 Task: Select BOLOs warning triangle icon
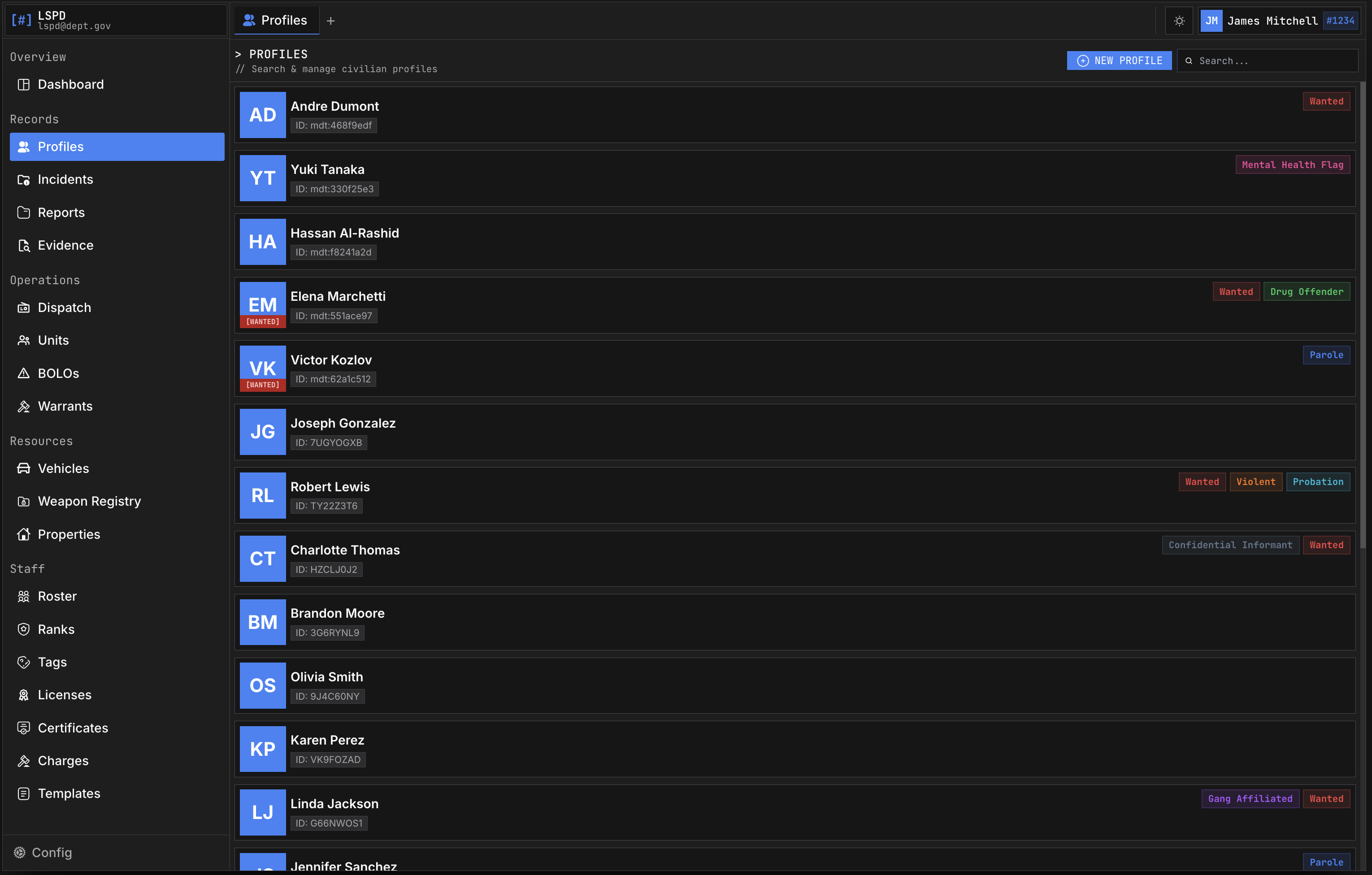[23, 374]
